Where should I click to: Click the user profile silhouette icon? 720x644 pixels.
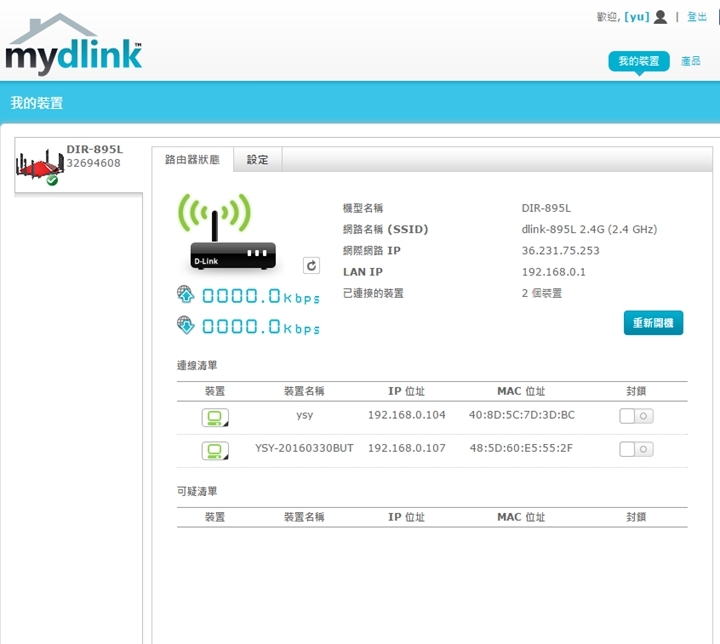[660, 17]
